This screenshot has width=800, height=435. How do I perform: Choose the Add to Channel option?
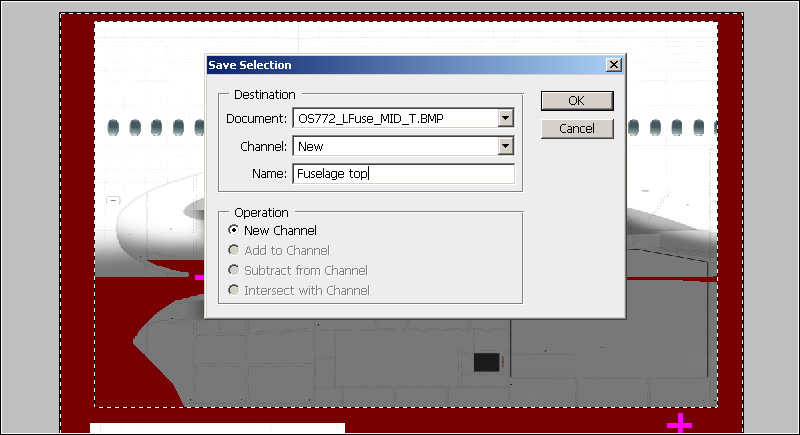click(234, 251)
